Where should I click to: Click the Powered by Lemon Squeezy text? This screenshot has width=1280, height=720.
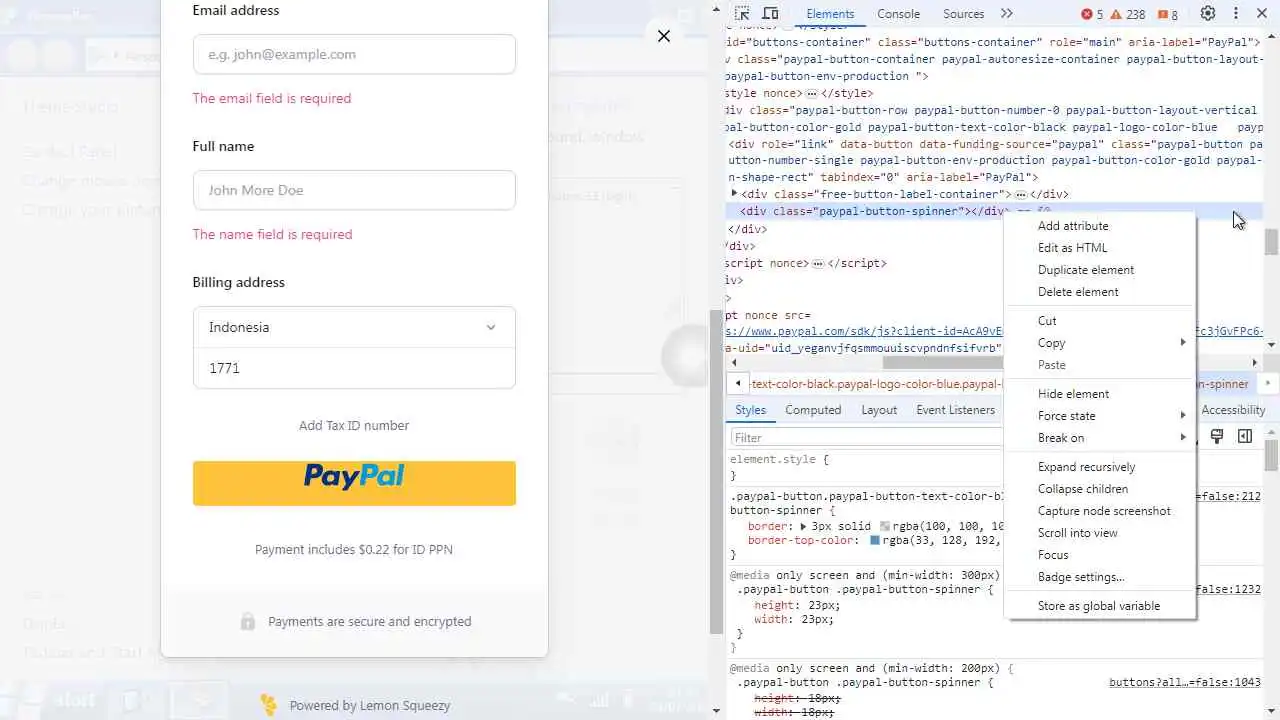370,705
